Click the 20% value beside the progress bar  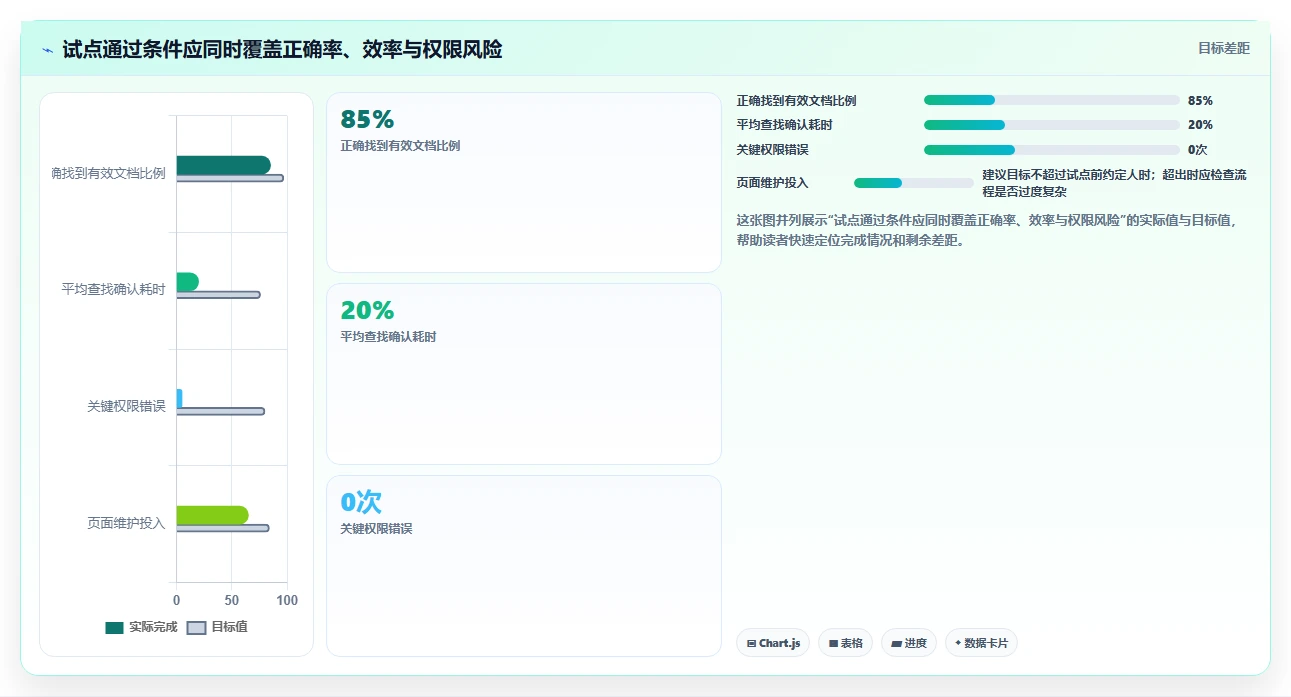click(x=1200, y=125)
